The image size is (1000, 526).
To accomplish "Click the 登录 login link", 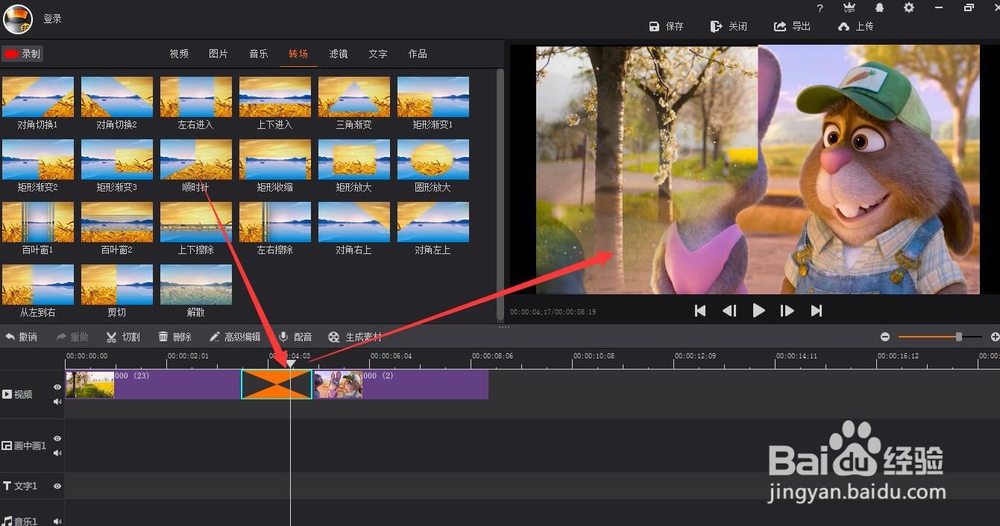I will (x=52, y=18).
